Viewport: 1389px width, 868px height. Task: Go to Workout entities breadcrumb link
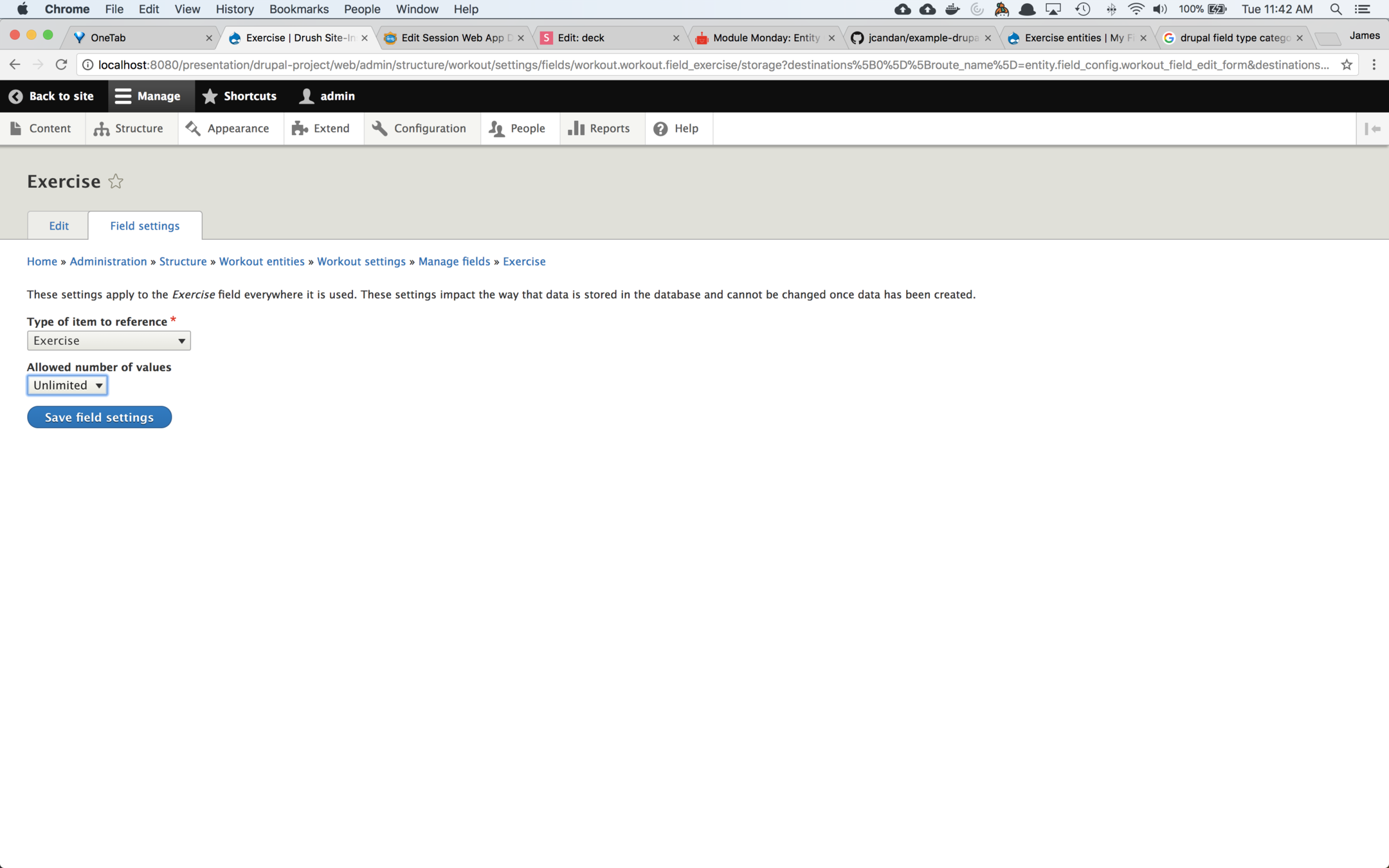(262, 262)
